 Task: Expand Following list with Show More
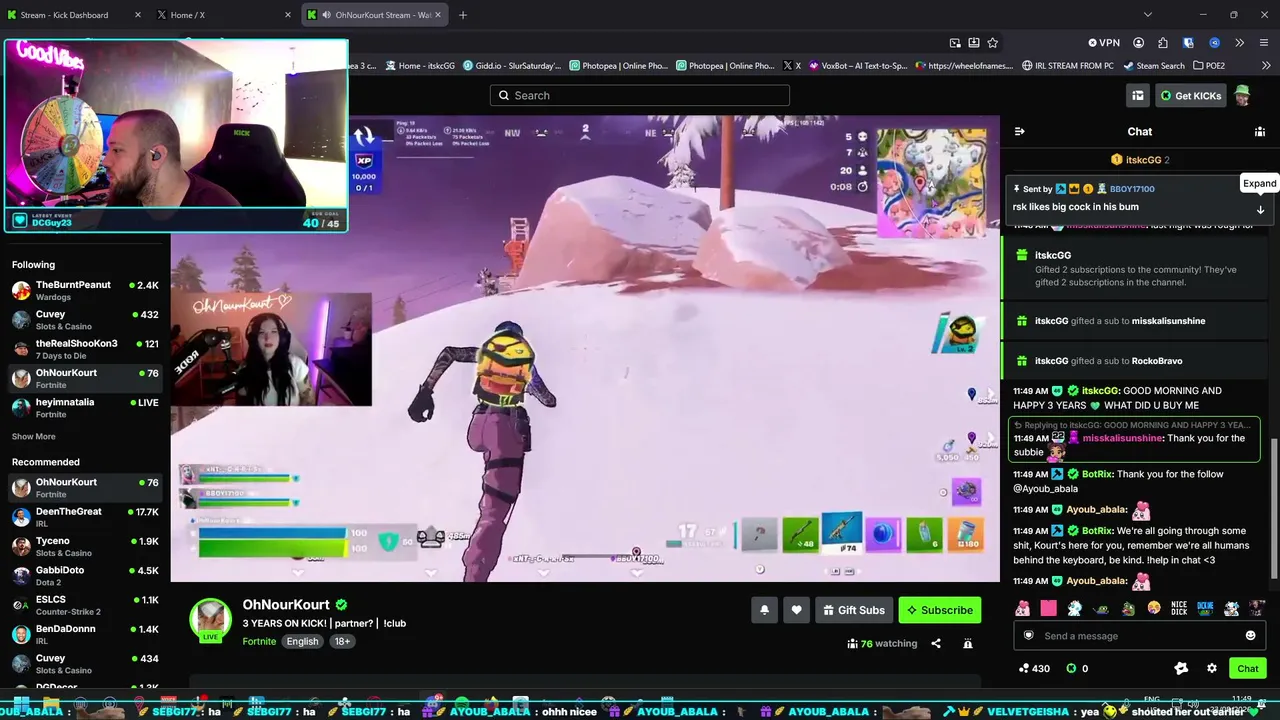33,437
